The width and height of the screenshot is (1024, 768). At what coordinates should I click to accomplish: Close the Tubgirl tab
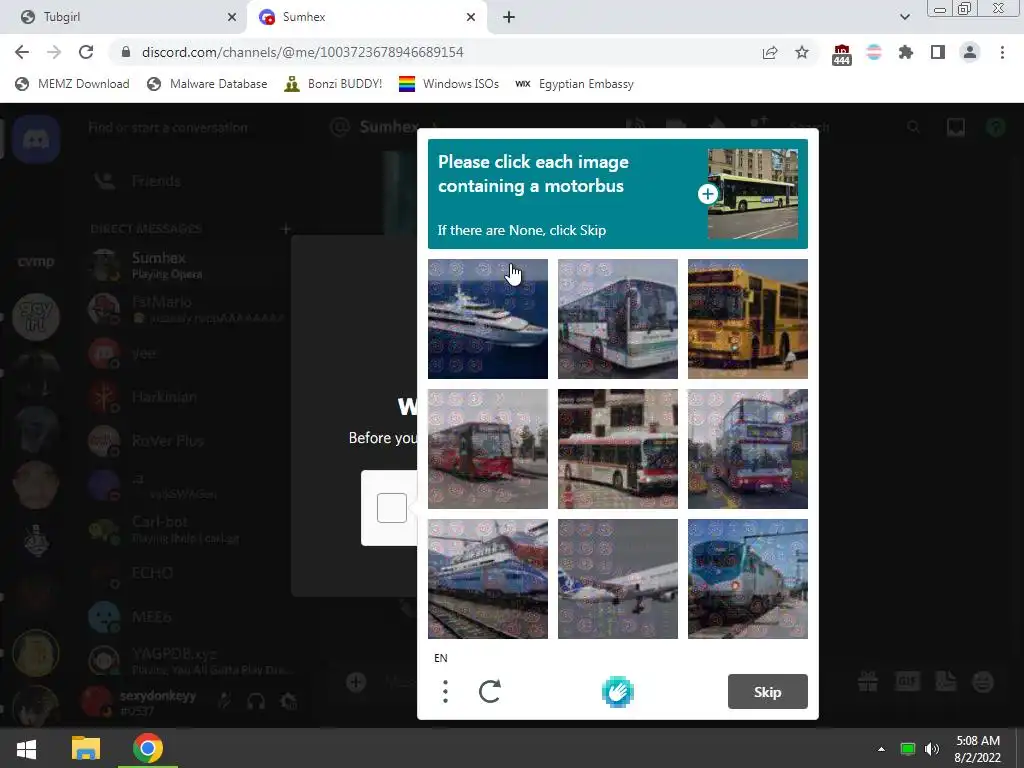pyautogui.click(x=232, y=17)
